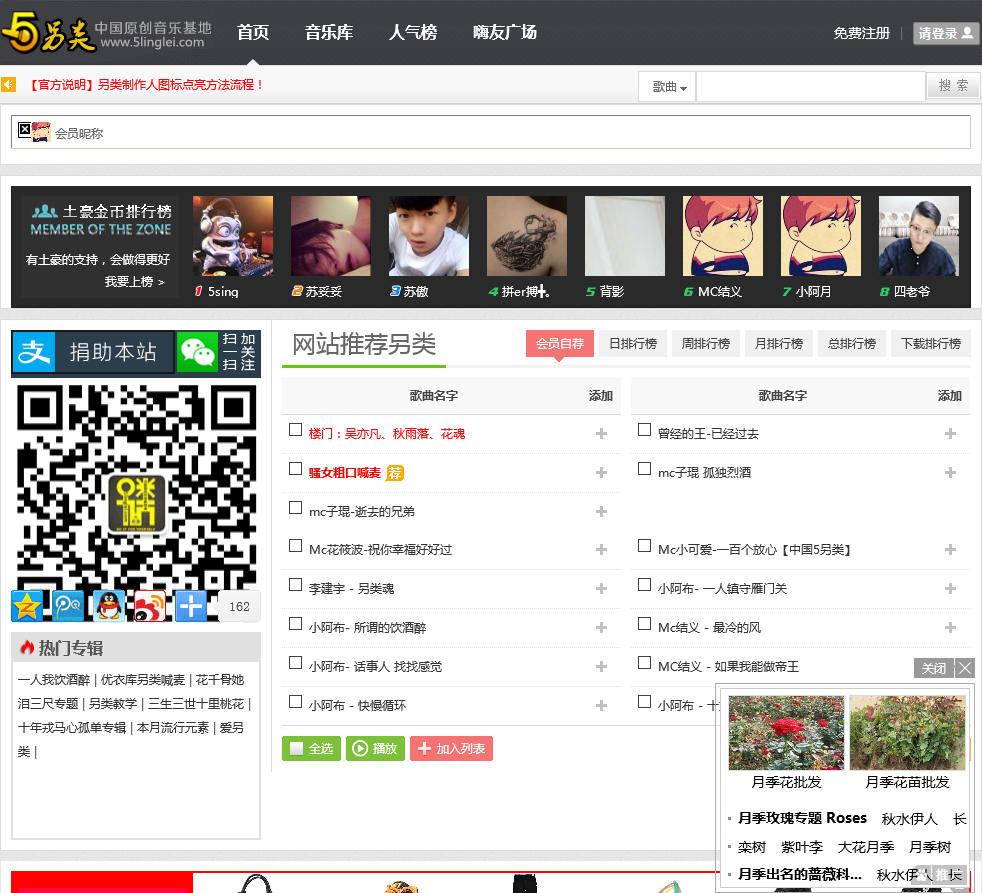Screen dimensions: 982x893
Task: Click the 全选 button
Action: click(312, 748)
